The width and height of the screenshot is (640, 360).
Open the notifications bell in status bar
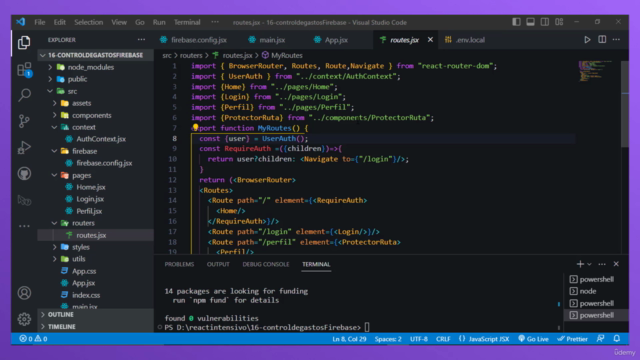click(x=617, y=339)
